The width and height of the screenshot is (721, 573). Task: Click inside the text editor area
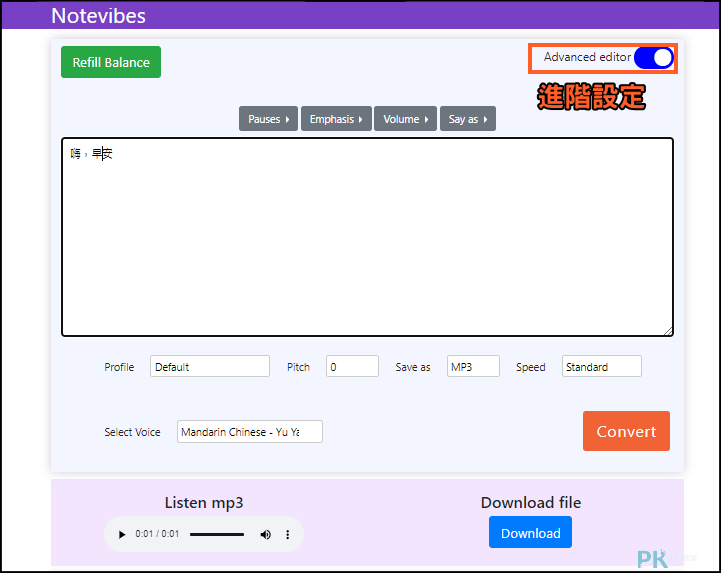pos(367,237)
